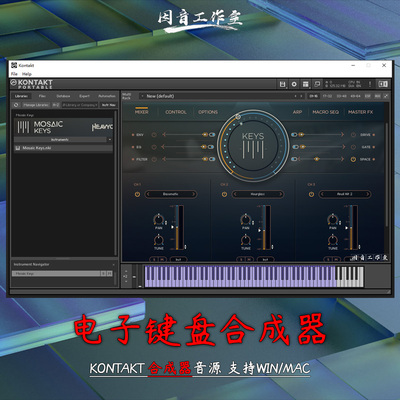400x400 pixels.
Task: Click the central KEYS macro dial
Action: (253, 145)
